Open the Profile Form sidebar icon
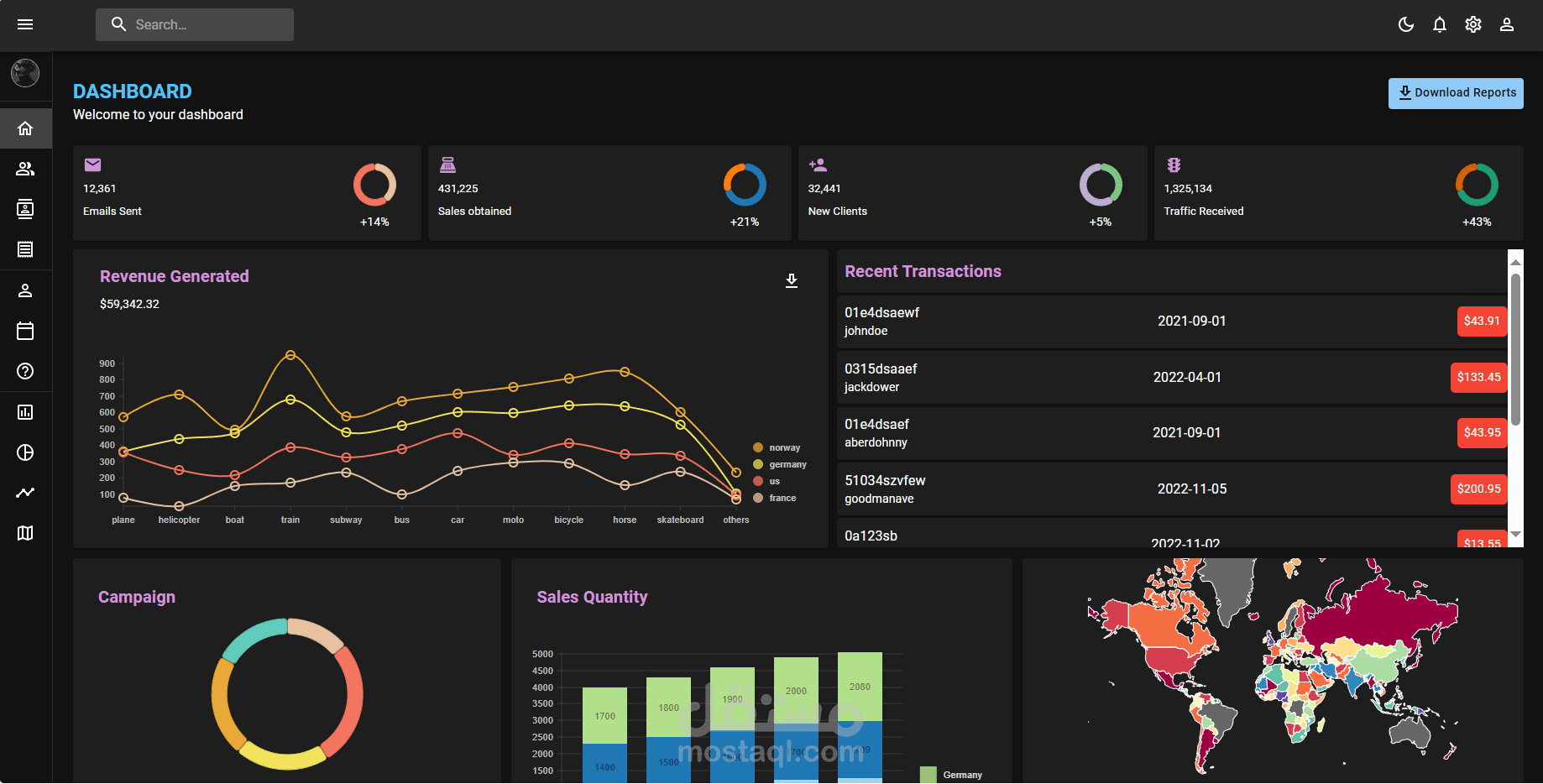 [25, 290]
